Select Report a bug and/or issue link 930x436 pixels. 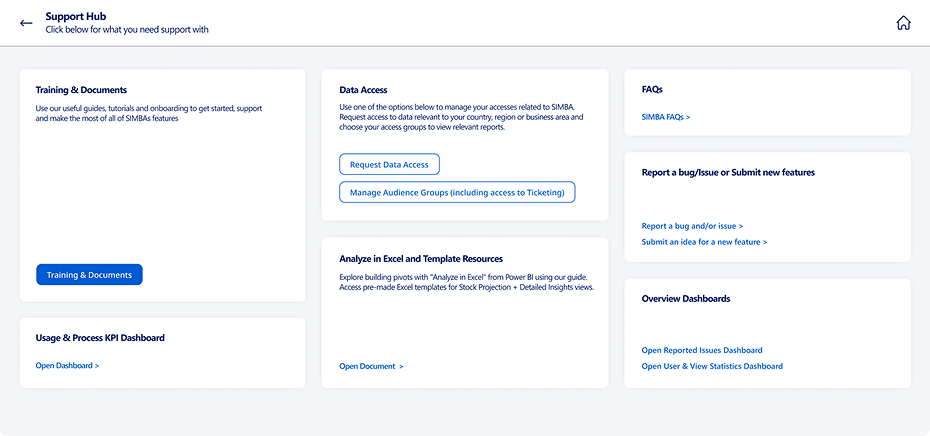coord(692,226)
